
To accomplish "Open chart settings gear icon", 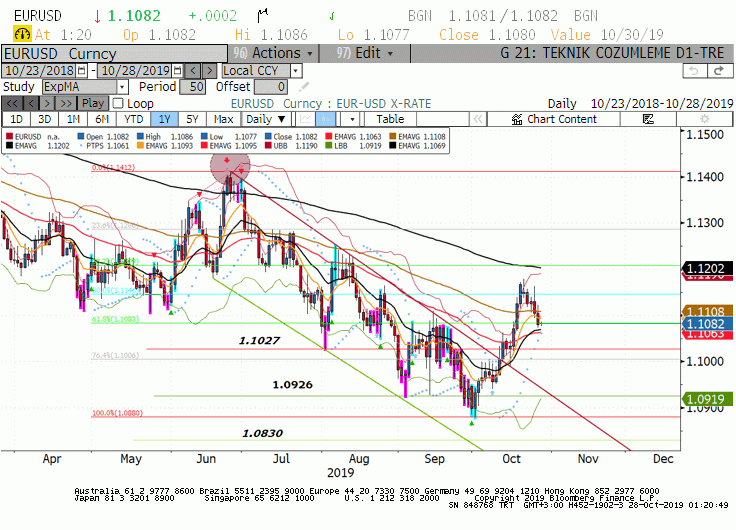I will point(705,119).
